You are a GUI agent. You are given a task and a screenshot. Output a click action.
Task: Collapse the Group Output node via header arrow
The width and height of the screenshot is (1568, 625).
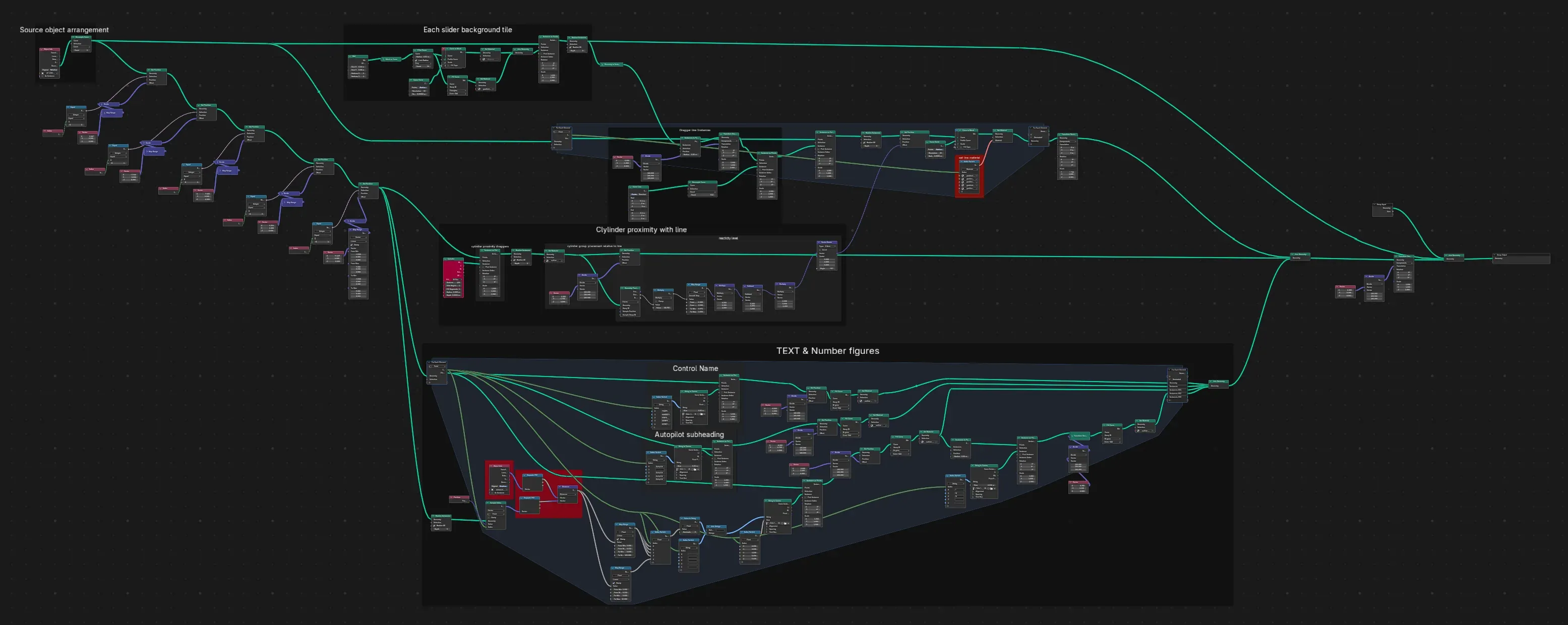tap(1494, 256)
